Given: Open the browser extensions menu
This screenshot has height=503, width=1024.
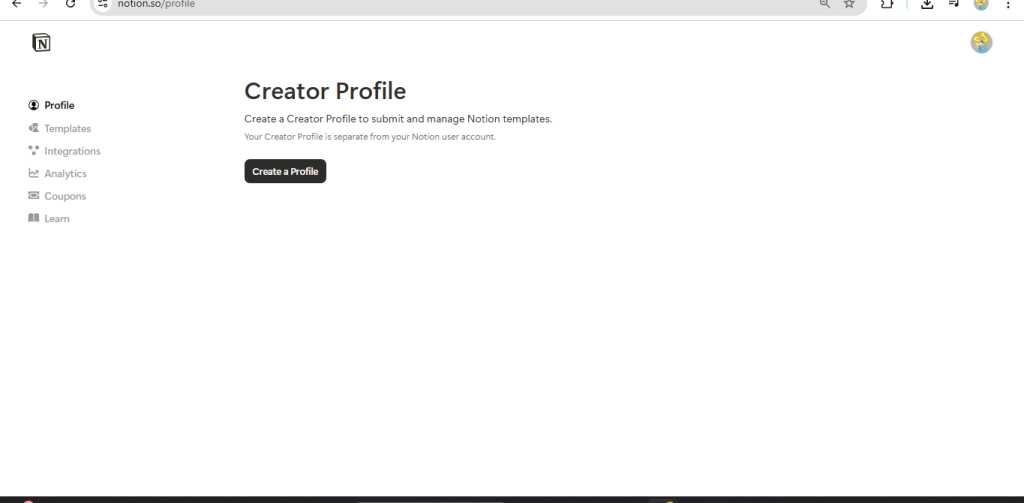Looking at the screenshot, I should click(x=887, y=4).
